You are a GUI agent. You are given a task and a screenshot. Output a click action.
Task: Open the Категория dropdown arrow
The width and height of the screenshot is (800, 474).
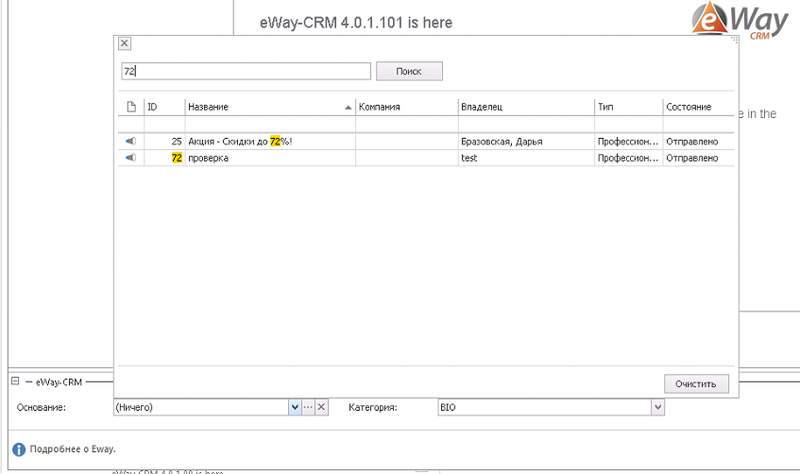[x=658, y=407]
